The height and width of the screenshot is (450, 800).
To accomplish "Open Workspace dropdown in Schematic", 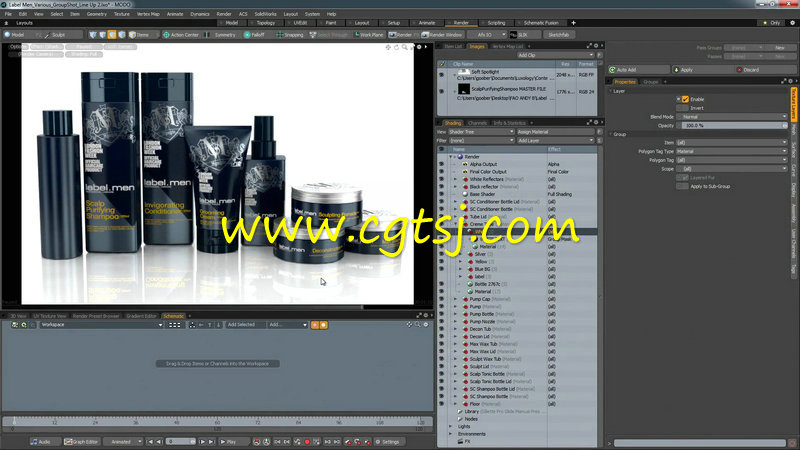I will 102,325.
